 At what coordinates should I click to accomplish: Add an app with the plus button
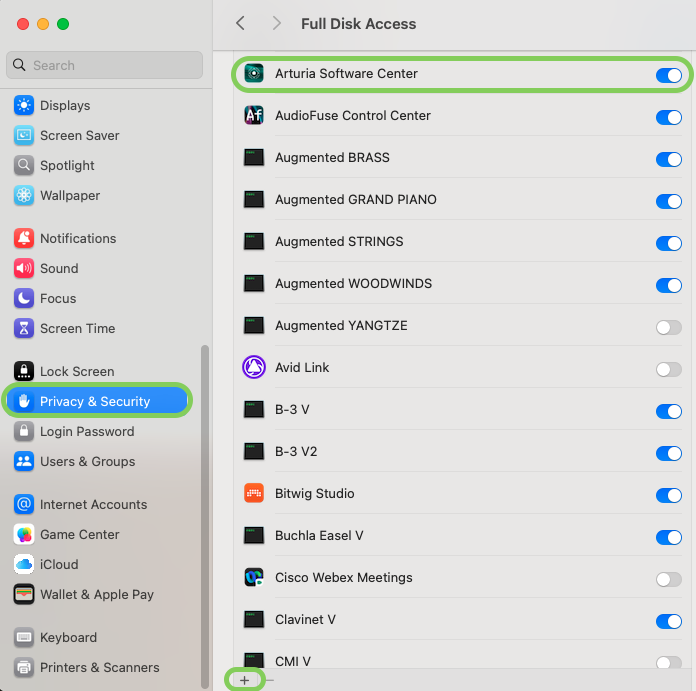click(x=245, y=680)
